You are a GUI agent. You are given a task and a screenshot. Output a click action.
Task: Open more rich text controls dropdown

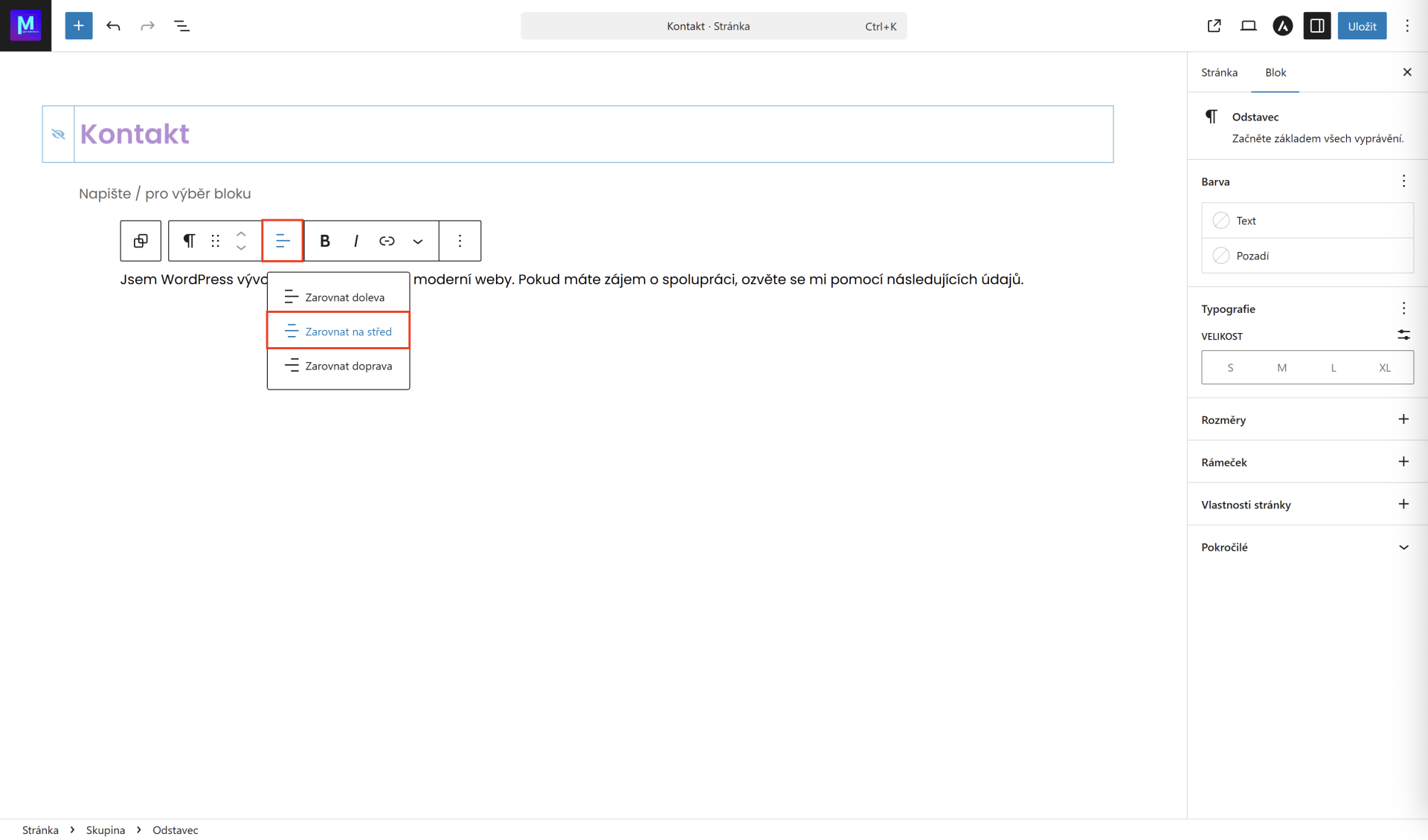pos(418,241)
